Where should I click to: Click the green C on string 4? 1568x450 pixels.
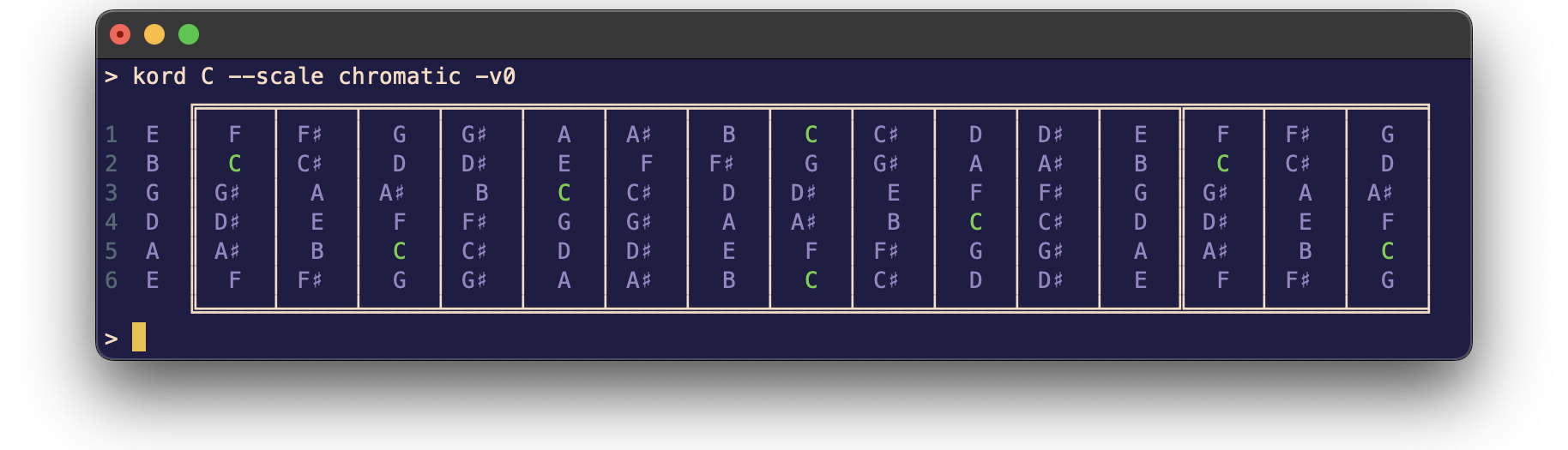click(976, 222)
